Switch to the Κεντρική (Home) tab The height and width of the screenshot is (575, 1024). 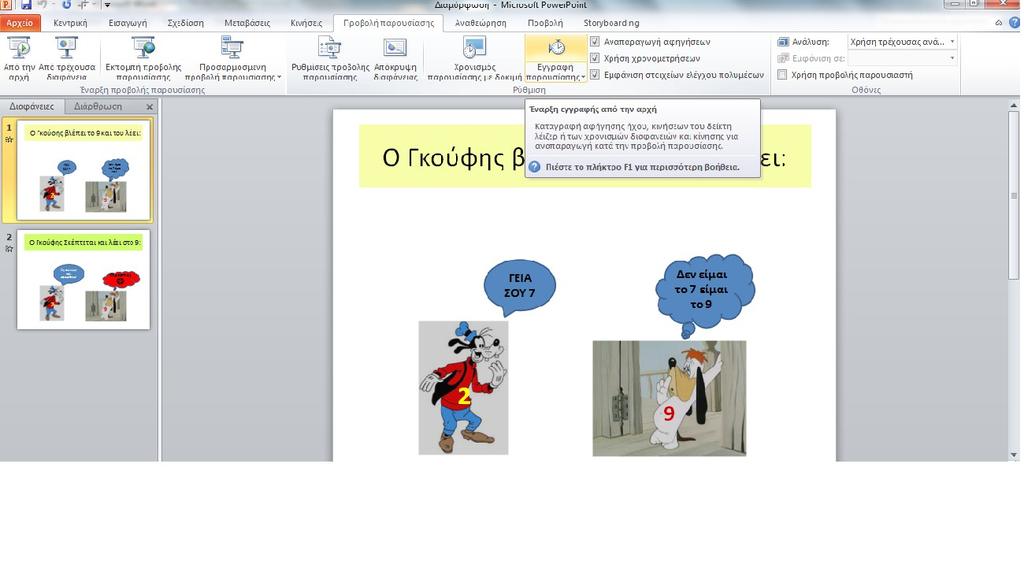point(70,23)
